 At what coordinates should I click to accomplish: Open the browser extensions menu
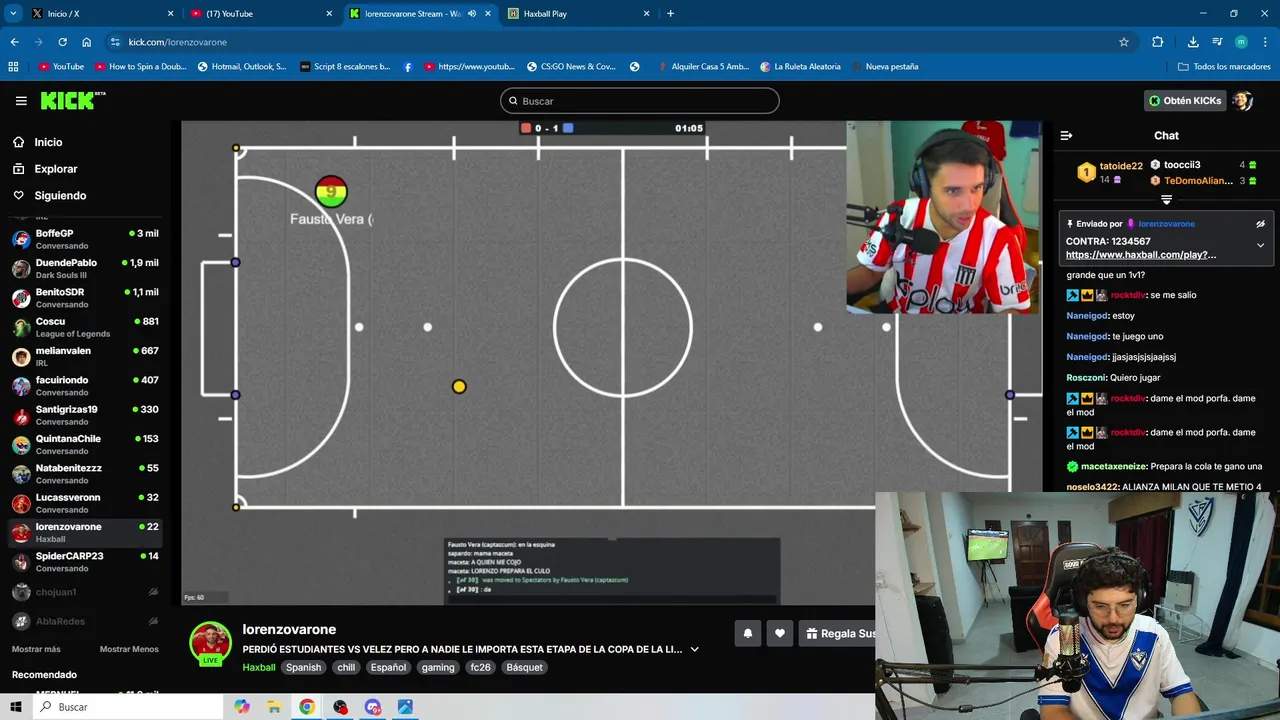click(x=1158, y=42)
